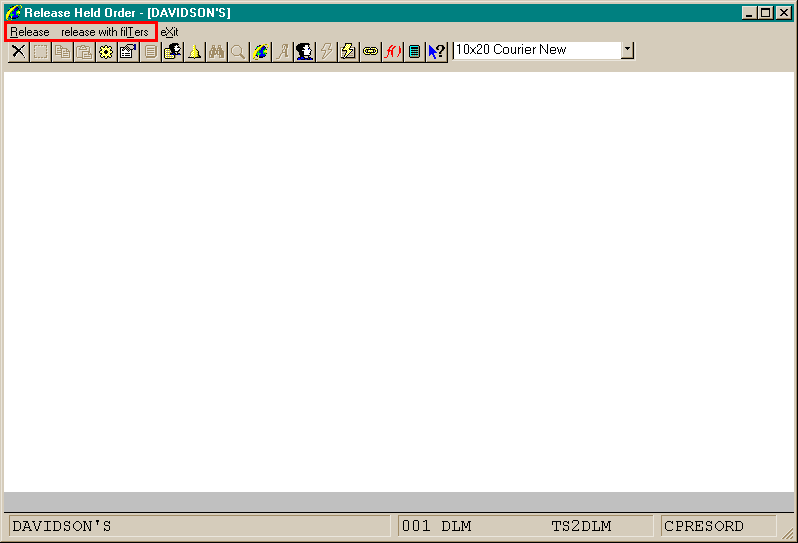The image size is (798, 543).
Task: Click the Paste clipboard icon
Action: click(84, 51)
